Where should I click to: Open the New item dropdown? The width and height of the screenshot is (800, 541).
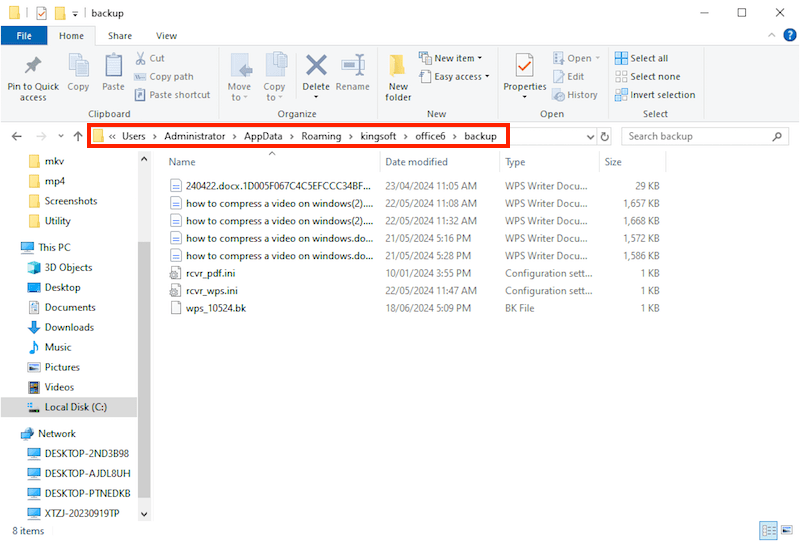[x=451, y=58]
